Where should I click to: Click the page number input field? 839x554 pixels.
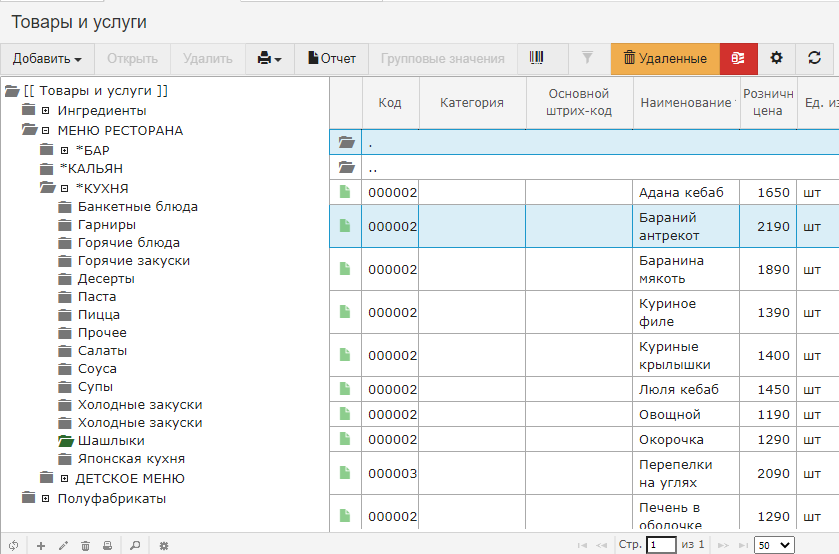[x=661, y=545]
